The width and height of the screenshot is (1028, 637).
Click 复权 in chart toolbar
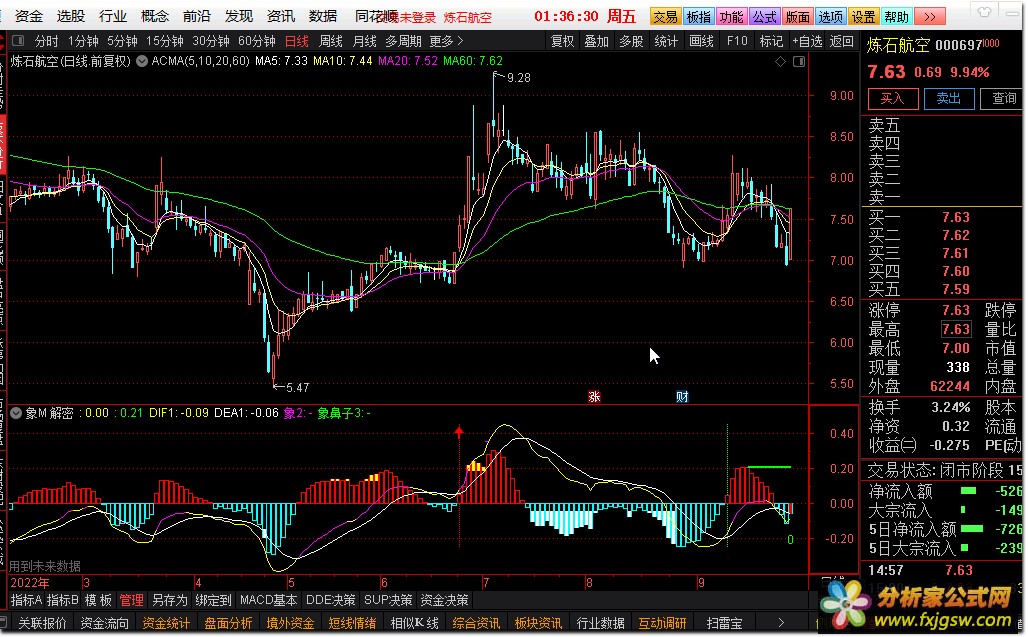click(562, 41)
